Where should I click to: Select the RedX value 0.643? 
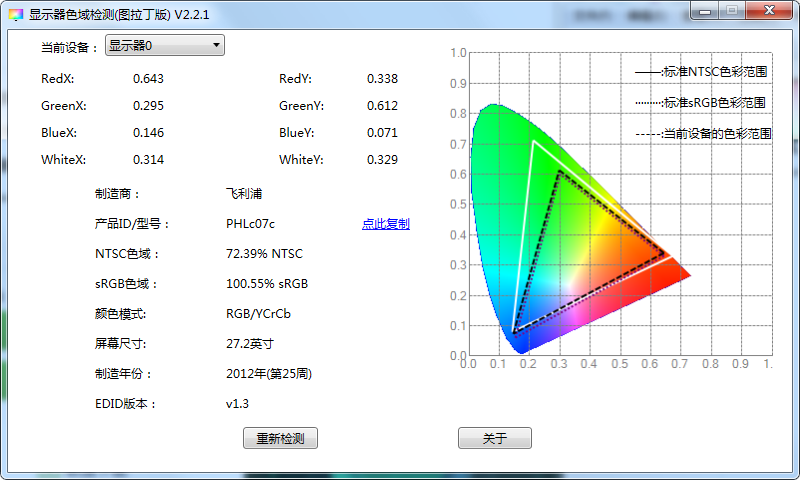tap(148, 79)
